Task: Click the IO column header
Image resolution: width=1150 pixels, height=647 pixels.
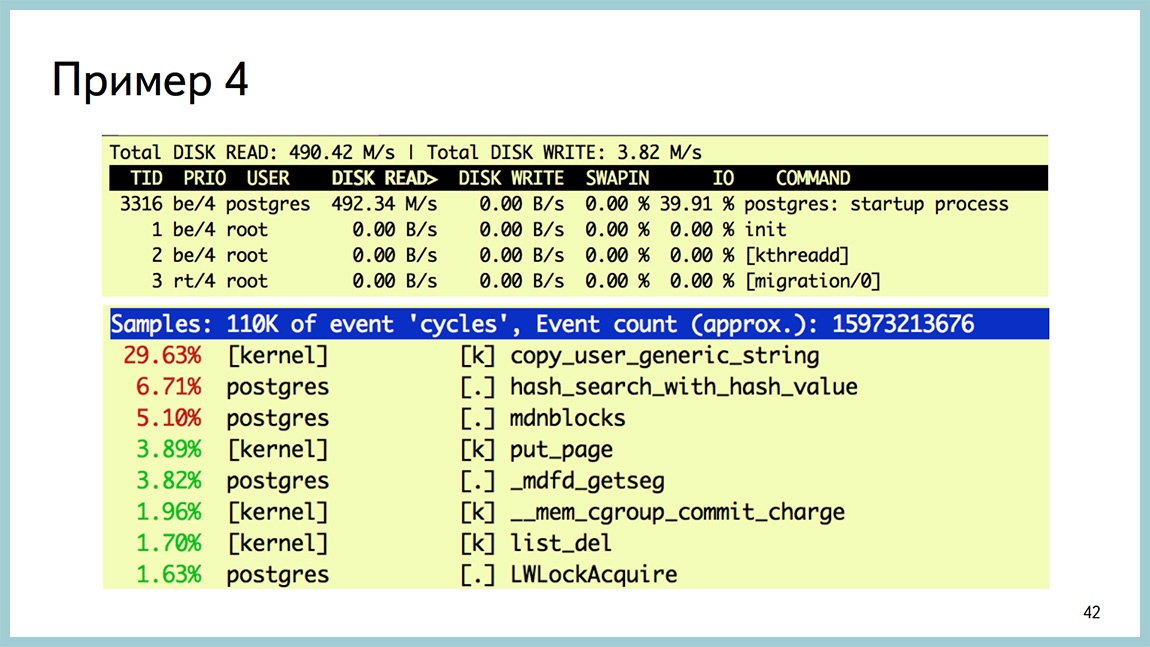Action: click(723, 178)
